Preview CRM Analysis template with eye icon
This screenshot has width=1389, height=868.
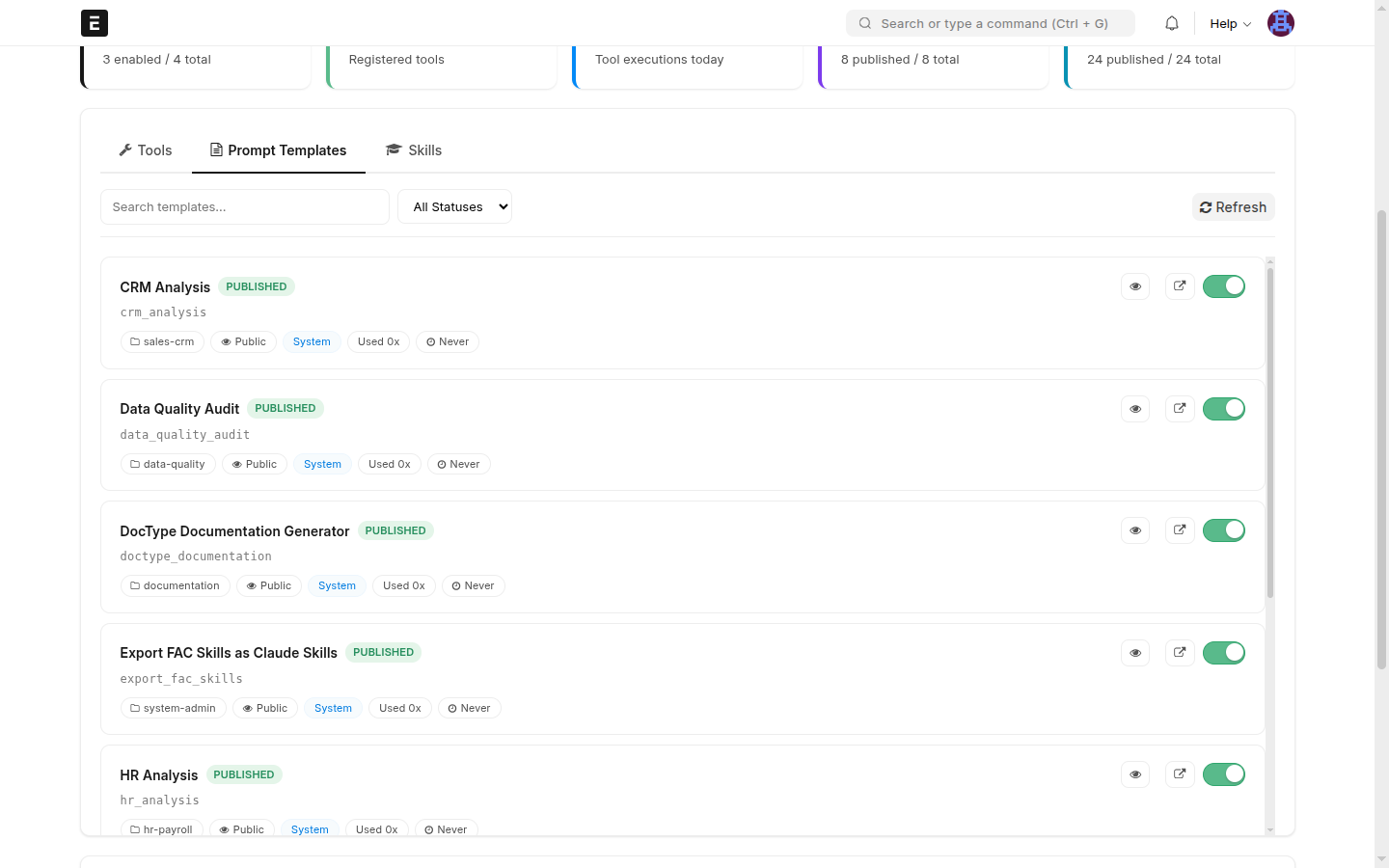coord(1135,286)
